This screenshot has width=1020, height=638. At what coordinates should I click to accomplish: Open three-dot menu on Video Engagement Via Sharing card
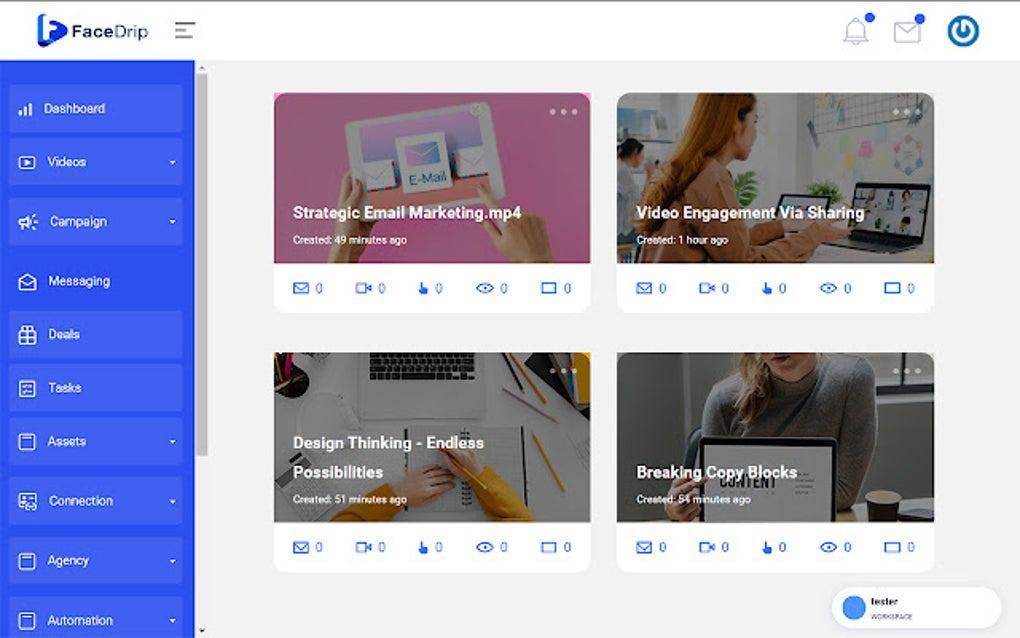pyautogui.click(x=907, y=112)
